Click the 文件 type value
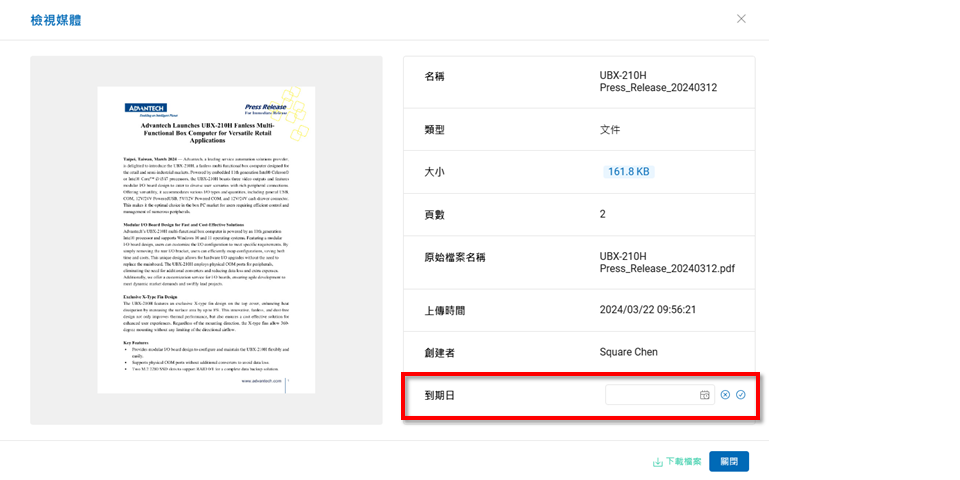 tap(610, 130)
